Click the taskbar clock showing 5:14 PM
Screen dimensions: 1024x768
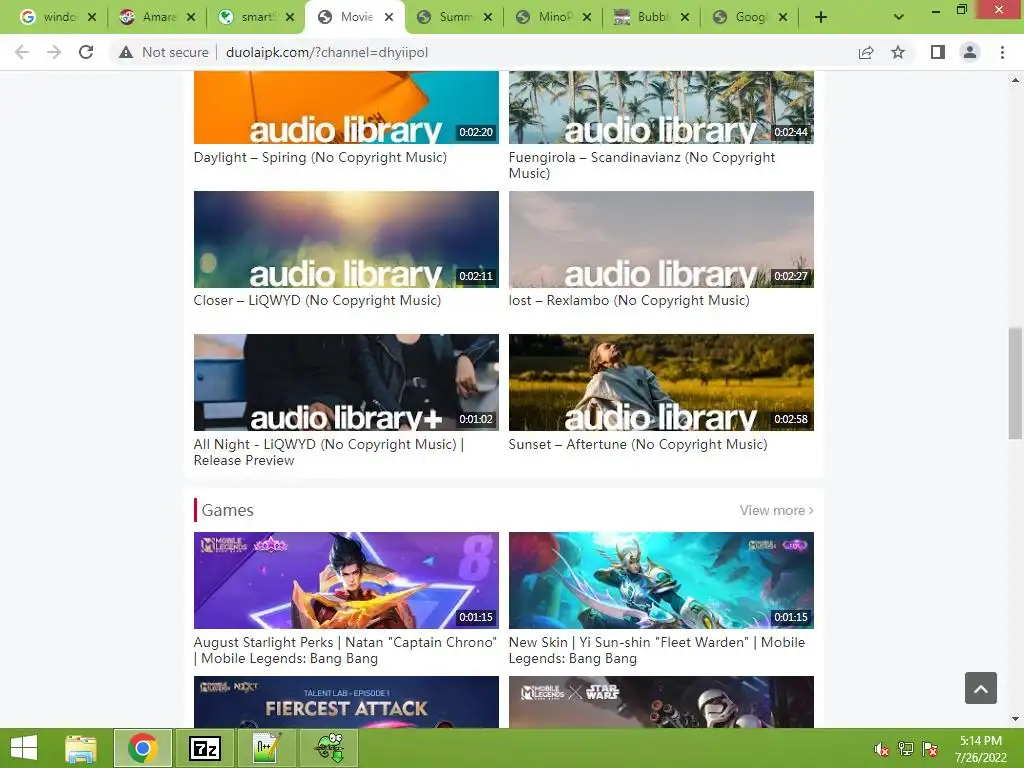(x=981, y=749)
